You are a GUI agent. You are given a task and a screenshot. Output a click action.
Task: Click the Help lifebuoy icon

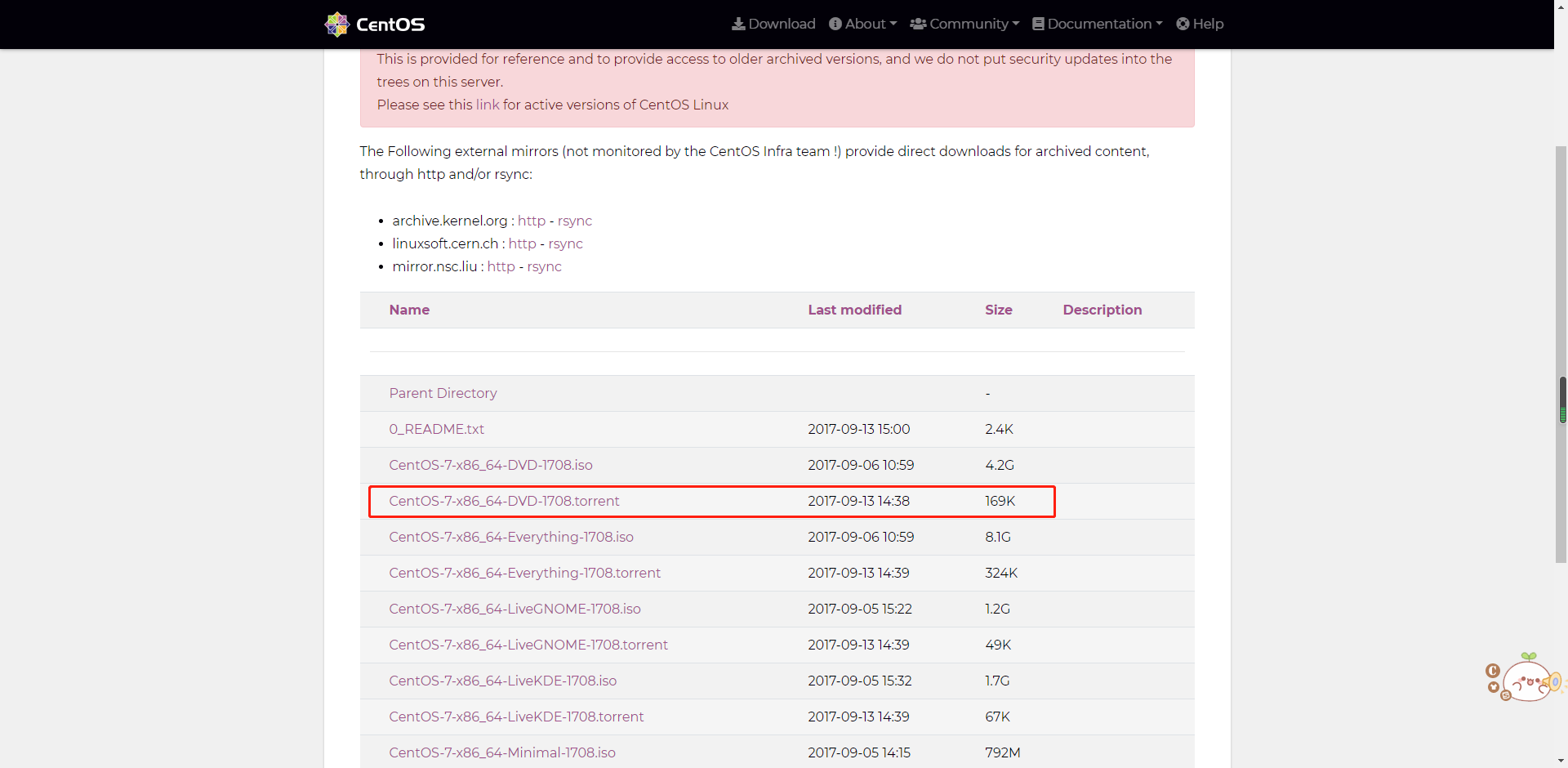[x=1183, y=24]
